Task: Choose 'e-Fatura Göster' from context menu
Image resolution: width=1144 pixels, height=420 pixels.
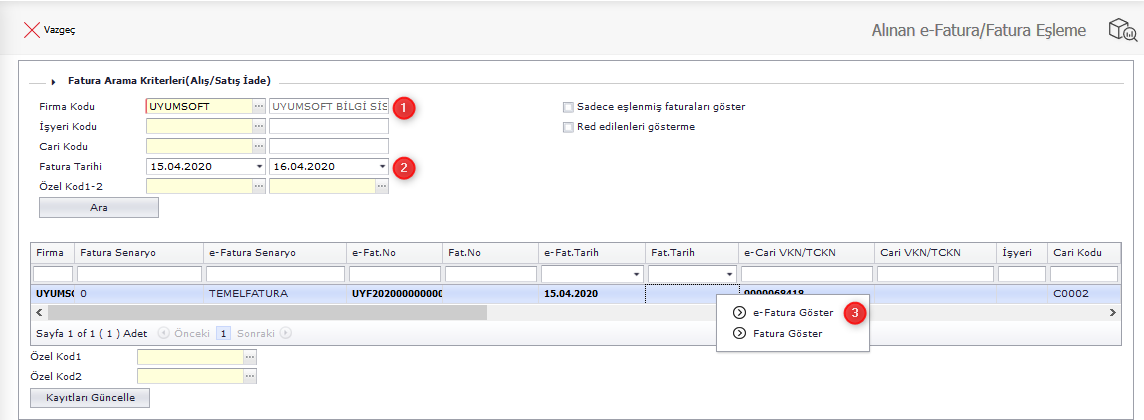Action: 792,313
